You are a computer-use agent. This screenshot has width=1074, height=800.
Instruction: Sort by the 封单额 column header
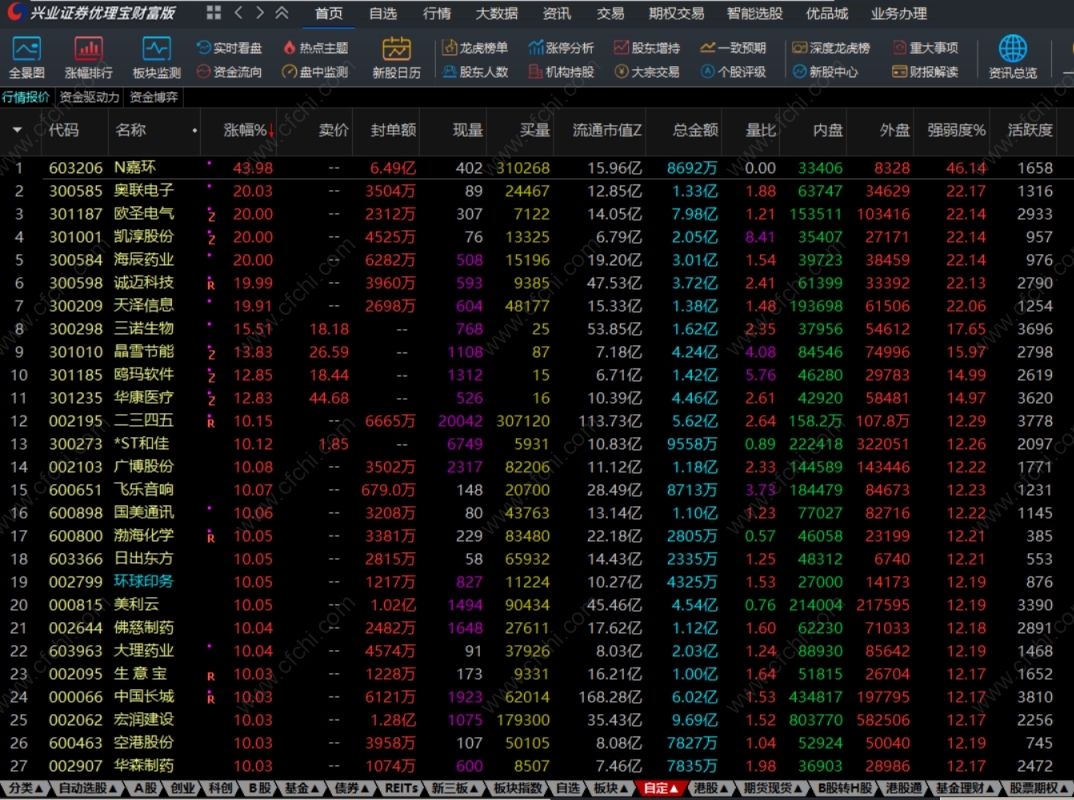pyautogui.click(x=392, y=129)
